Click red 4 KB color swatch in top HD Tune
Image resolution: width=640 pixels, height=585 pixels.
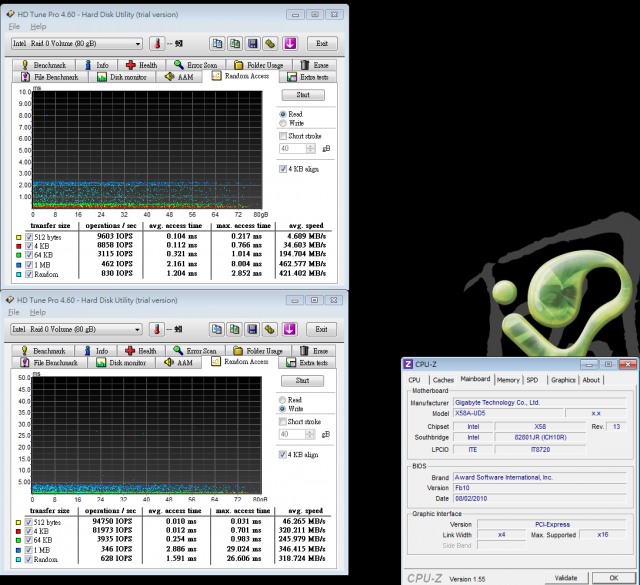[x=18, y=246]
